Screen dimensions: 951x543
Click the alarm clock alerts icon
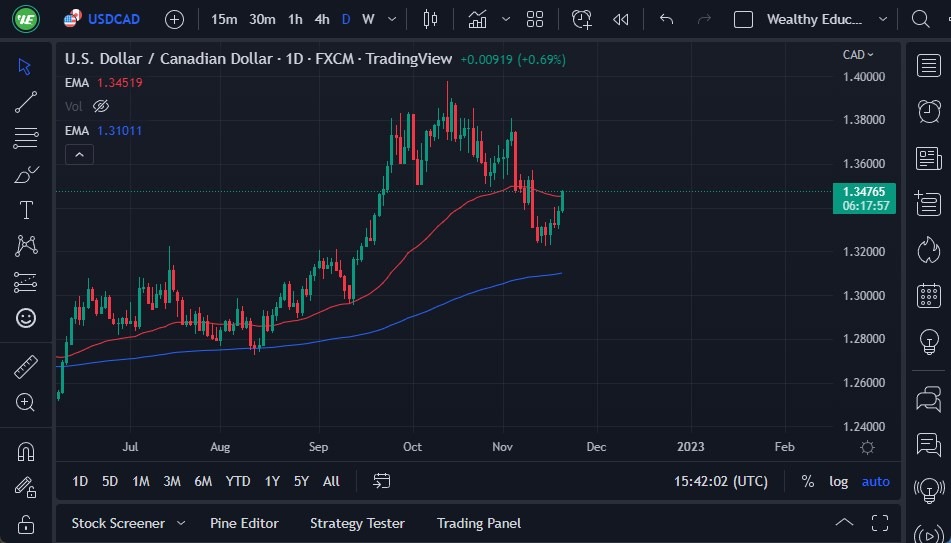click(929, 111)
